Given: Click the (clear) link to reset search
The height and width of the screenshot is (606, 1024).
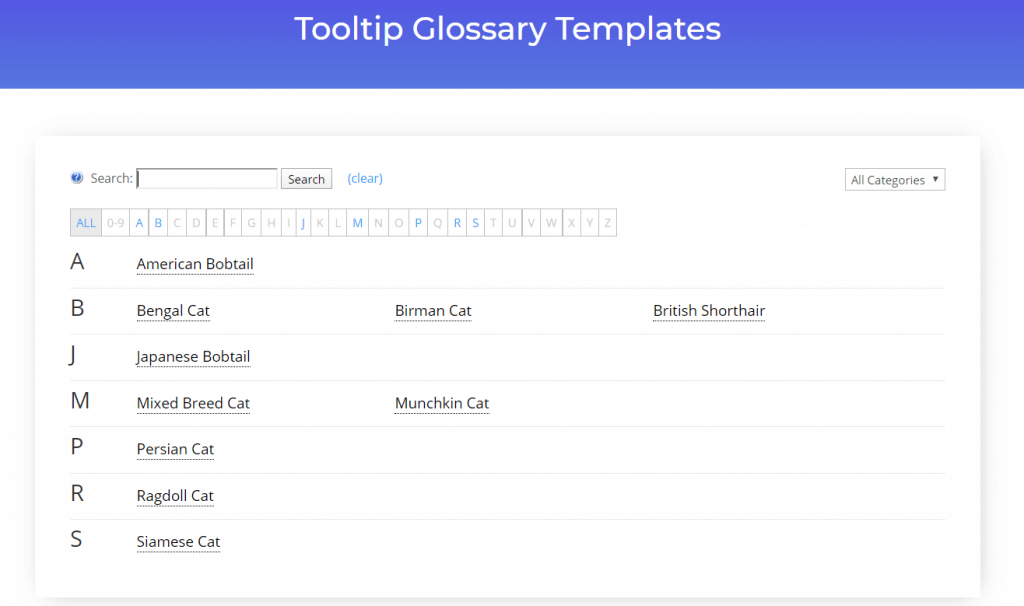Looking at the screenshot, I should (x=364, y=178).
